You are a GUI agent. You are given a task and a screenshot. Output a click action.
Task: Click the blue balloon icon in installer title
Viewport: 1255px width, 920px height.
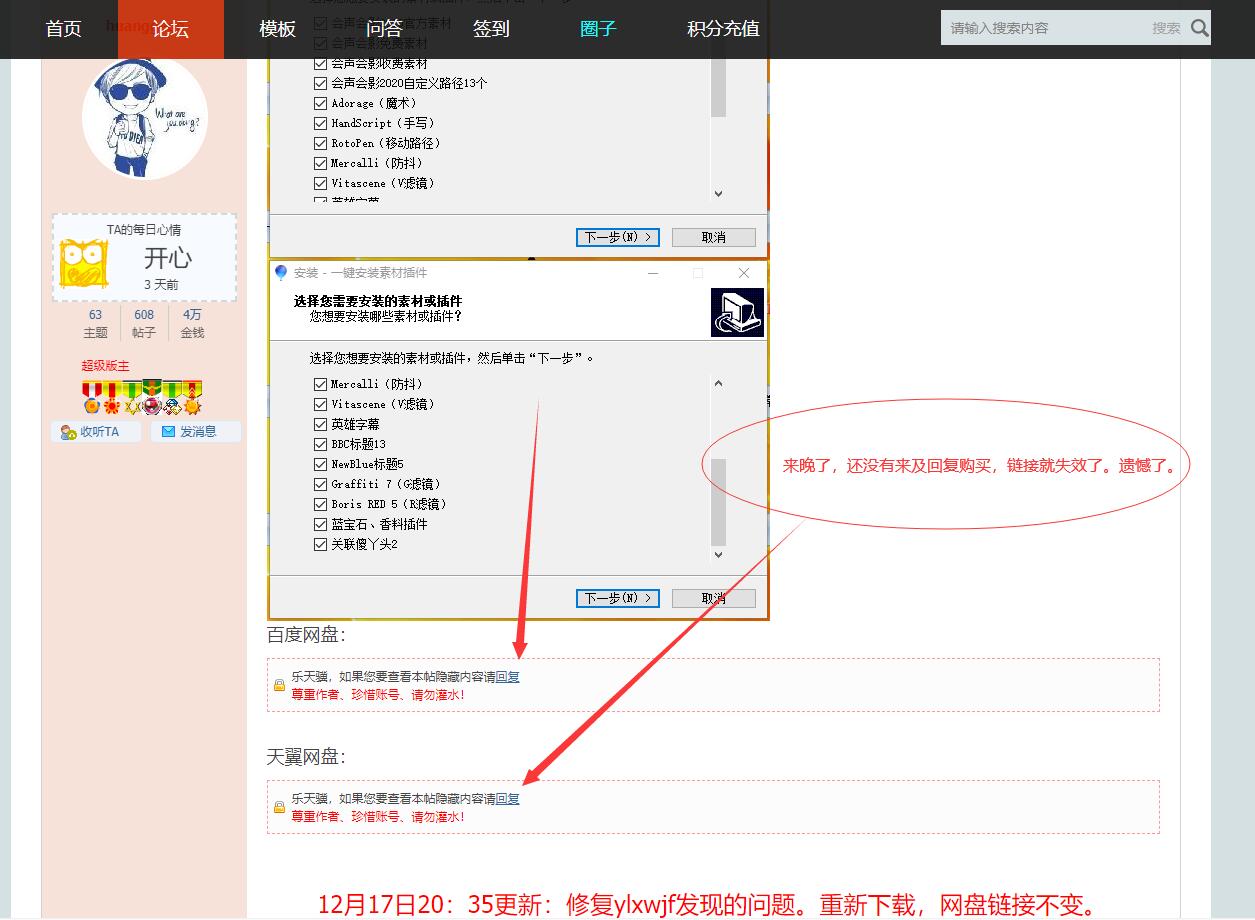click(281, 273)
